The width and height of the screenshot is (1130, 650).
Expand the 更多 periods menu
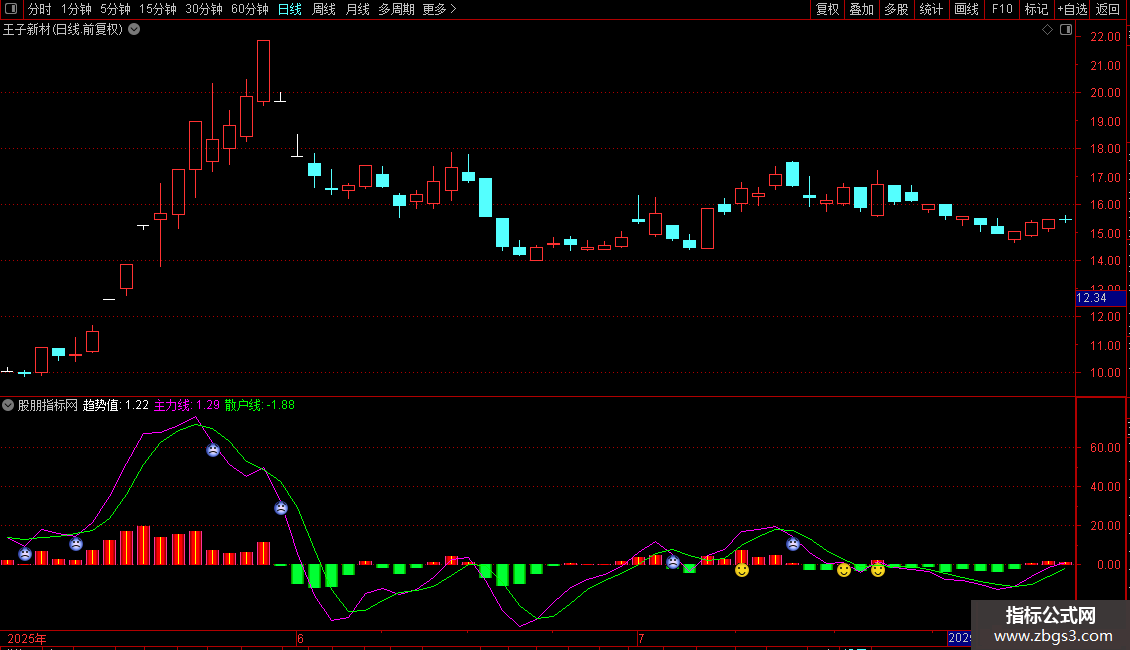click(439, 9)
